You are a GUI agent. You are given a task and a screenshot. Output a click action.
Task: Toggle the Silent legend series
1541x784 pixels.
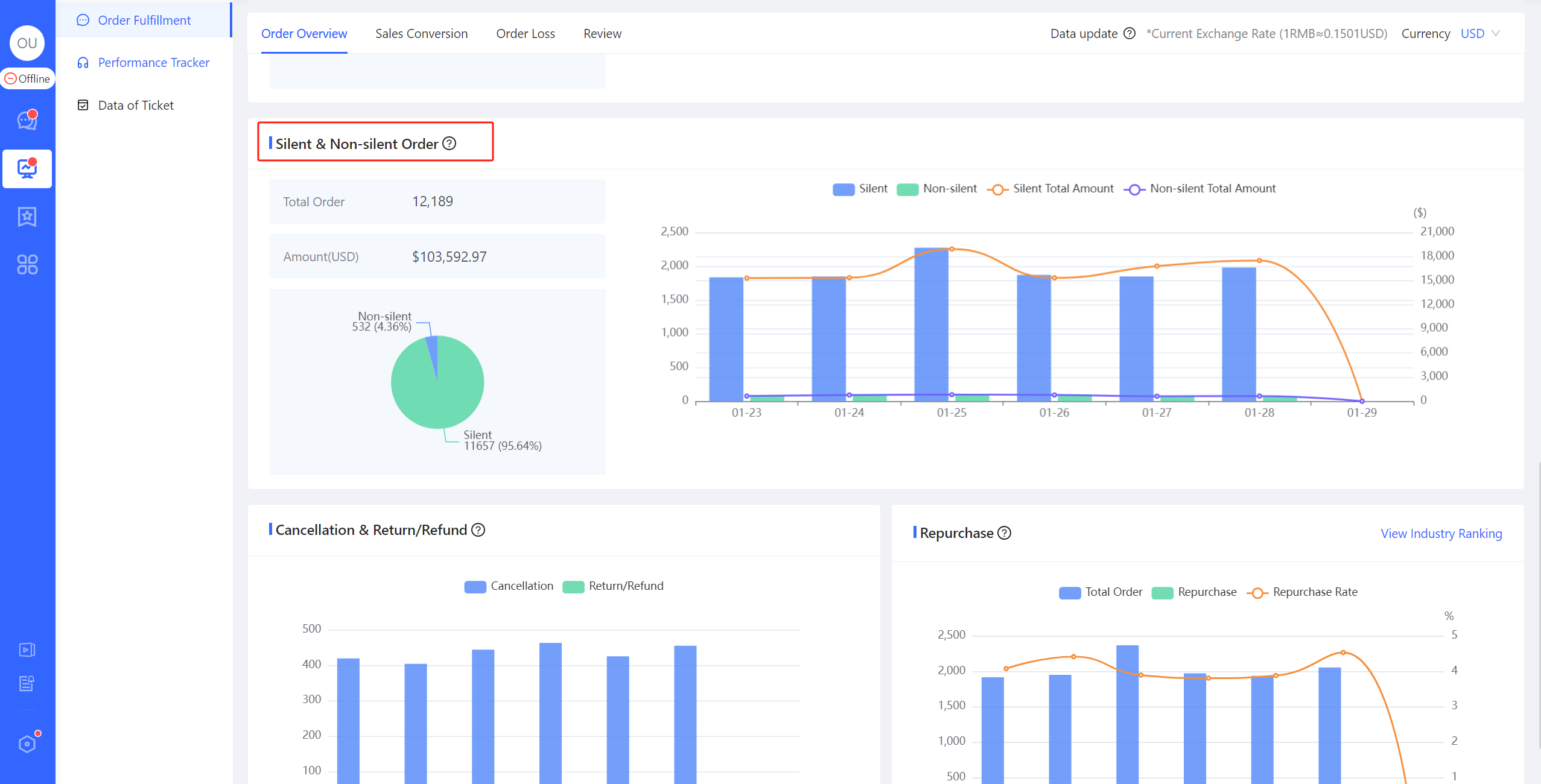pyautogui.click(x=860, y=189)
